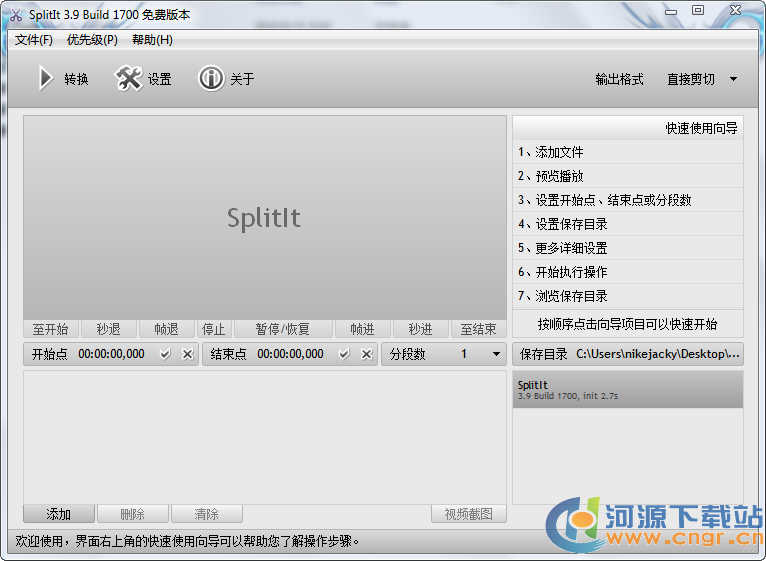Click the Convert (转换) play icon
Image resolution: width=766 pixels, height=561 pixels.
pyautogui.click(x=45, y=79)
